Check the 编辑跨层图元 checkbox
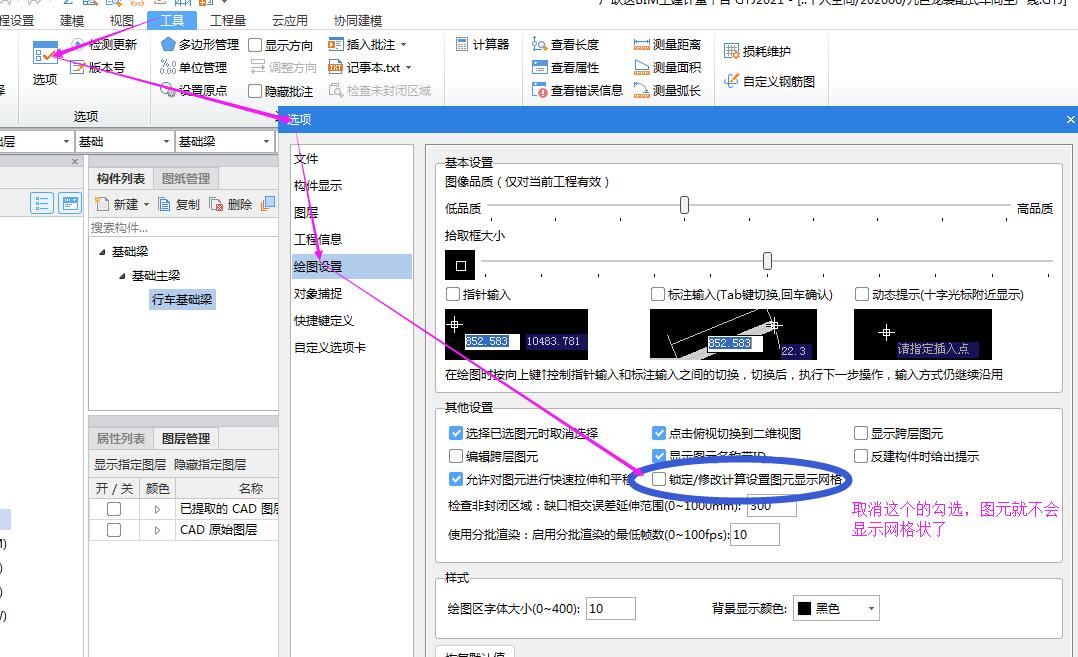The image size is (1078, 657). click(455, 456)
